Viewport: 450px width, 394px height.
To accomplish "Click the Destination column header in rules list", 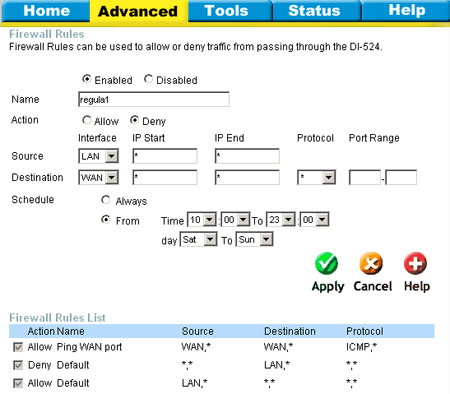I will (x=290, y=331).
